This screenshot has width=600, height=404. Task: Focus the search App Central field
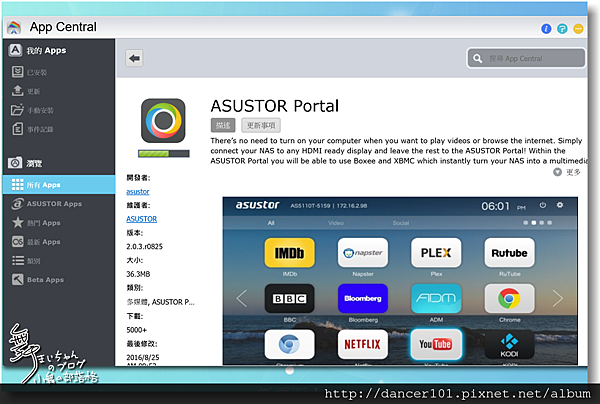526,59
